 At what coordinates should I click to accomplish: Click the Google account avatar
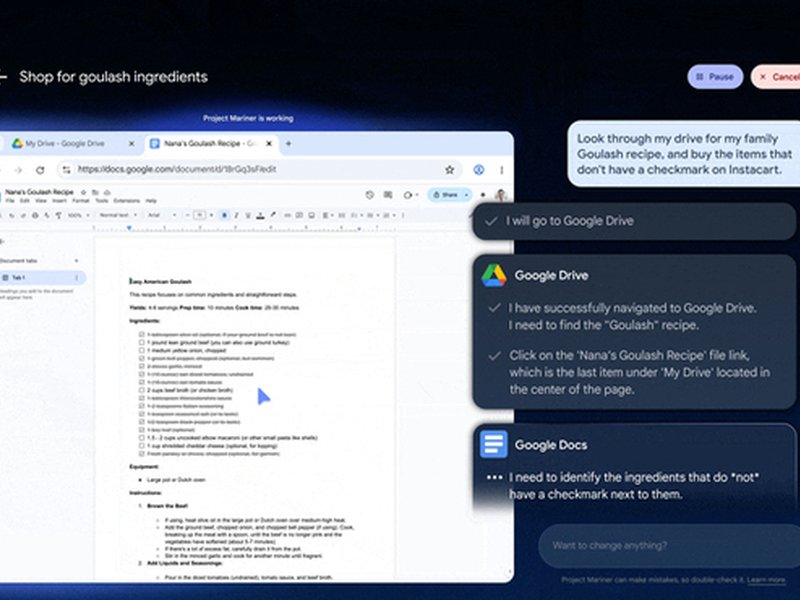(502, 195)
